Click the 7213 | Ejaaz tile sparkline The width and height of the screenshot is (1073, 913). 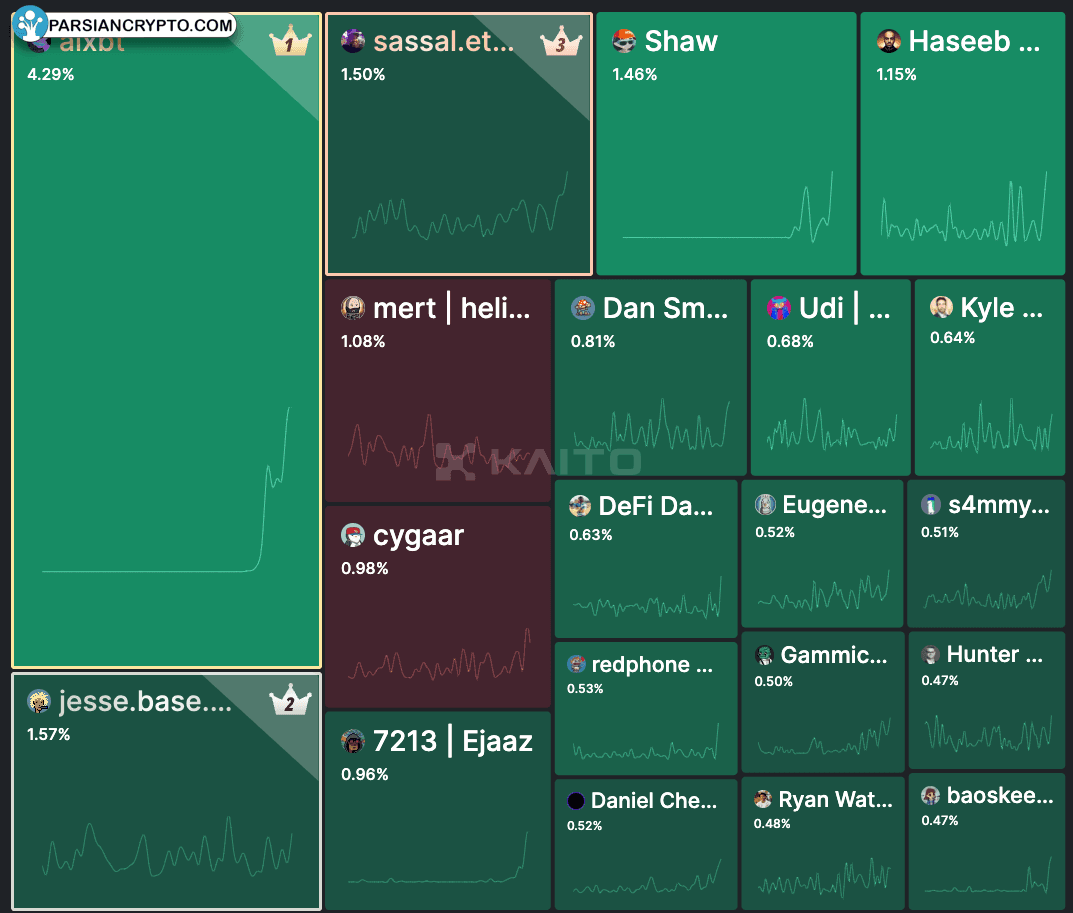(x=438, y=857)
